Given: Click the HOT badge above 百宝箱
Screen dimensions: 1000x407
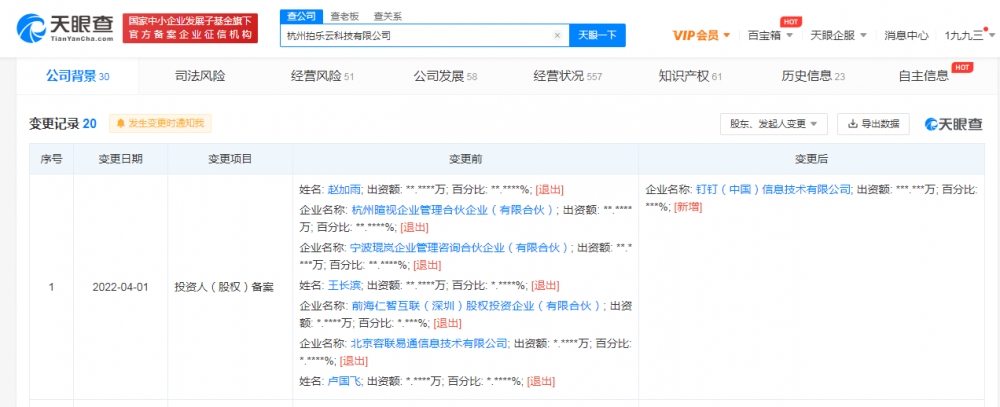Looking at the screenshot, I should 790,22.
